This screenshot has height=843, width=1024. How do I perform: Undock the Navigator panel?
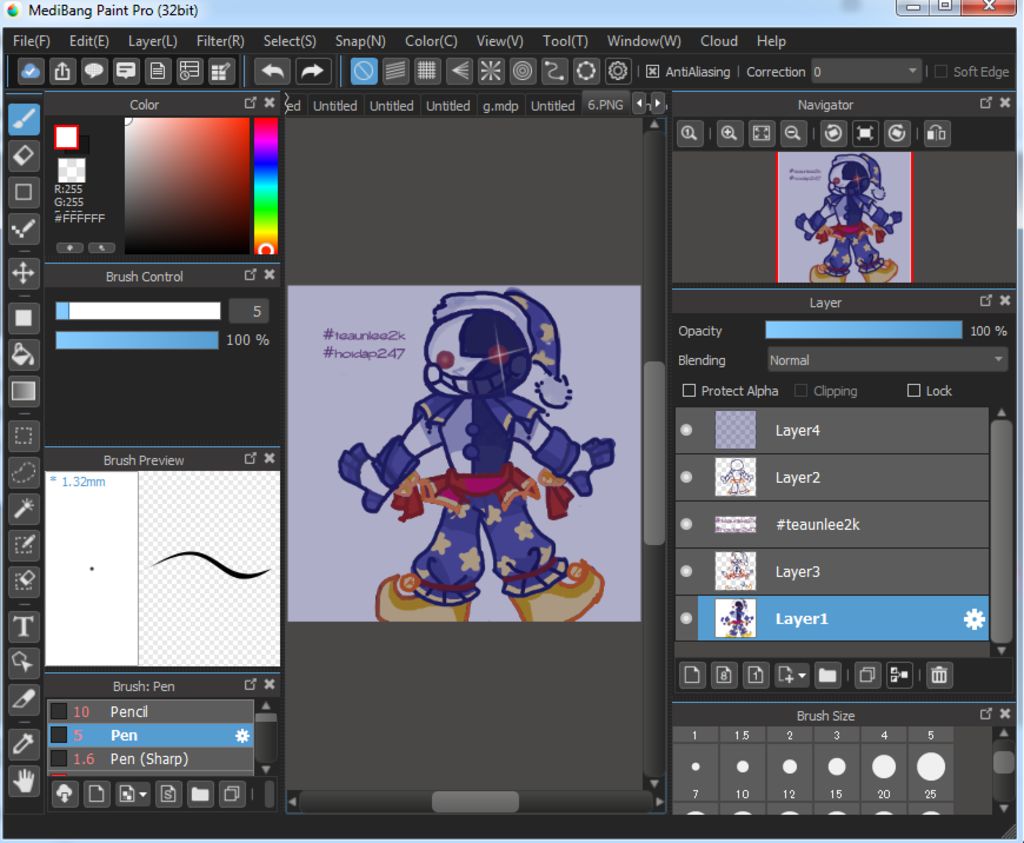tap(986, 103)
